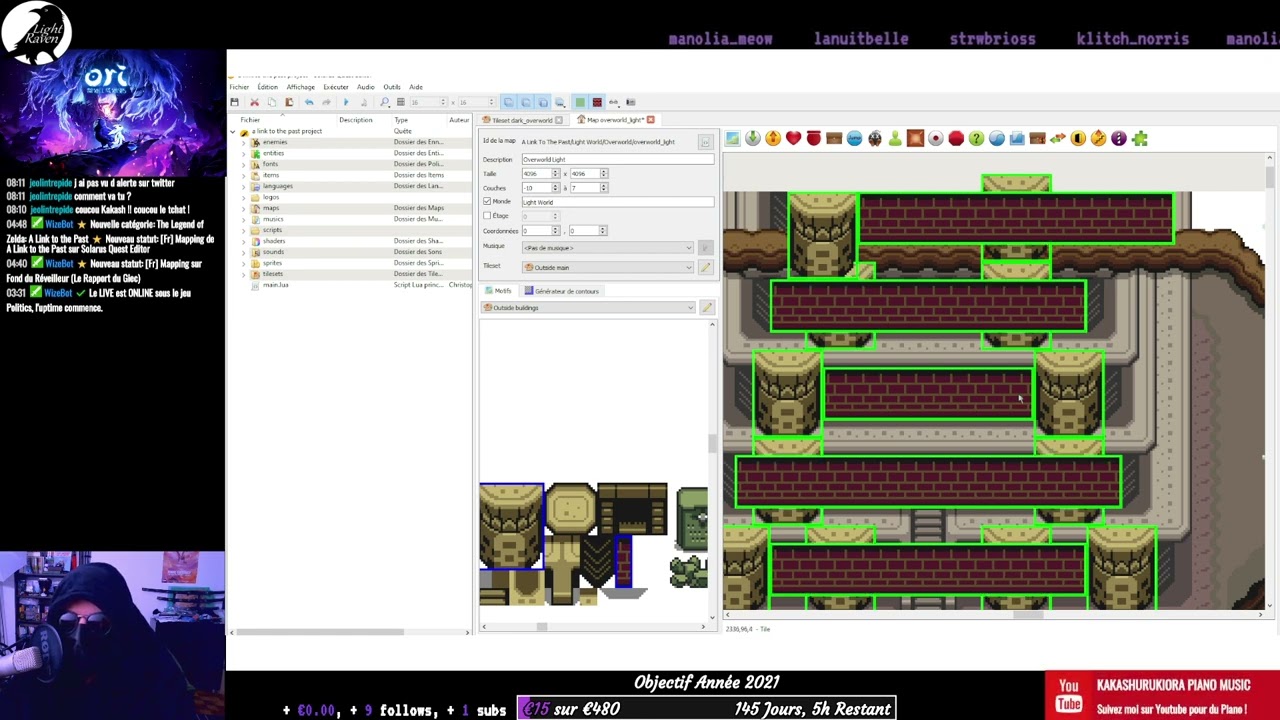
Task: Expand the sprites folder
Action: click(x=243, y=263)
